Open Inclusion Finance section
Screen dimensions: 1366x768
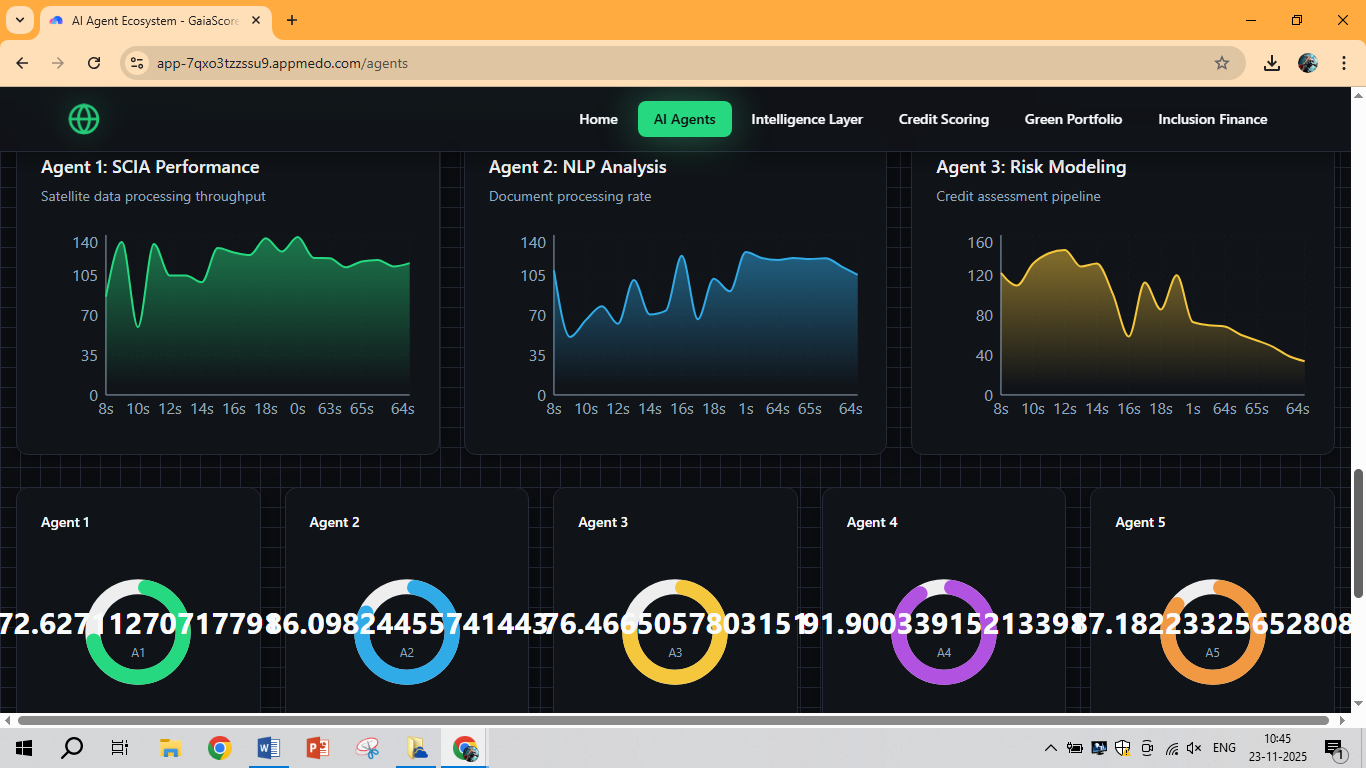1212,119
